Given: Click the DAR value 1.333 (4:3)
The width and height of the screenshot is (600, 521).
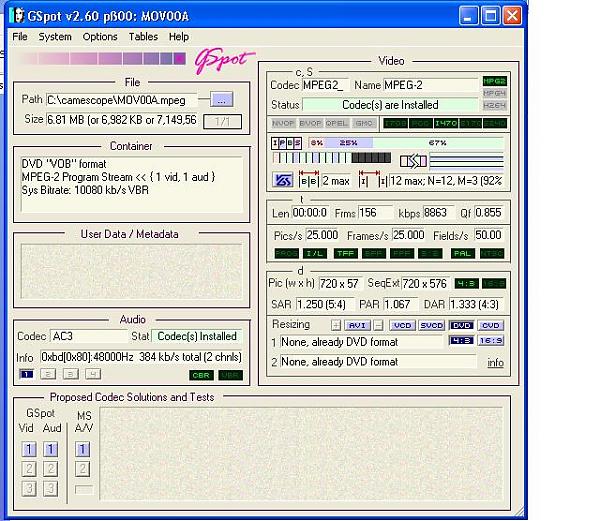Looking at the screenshot, I should (x=477, y=304).
